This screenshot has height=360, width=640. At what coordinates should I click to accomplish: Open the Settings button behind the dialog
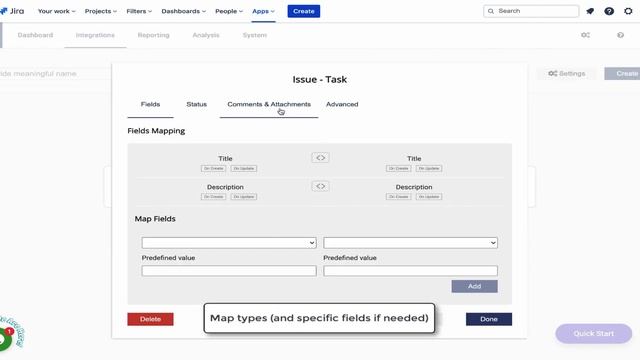[x=567, y=73]
